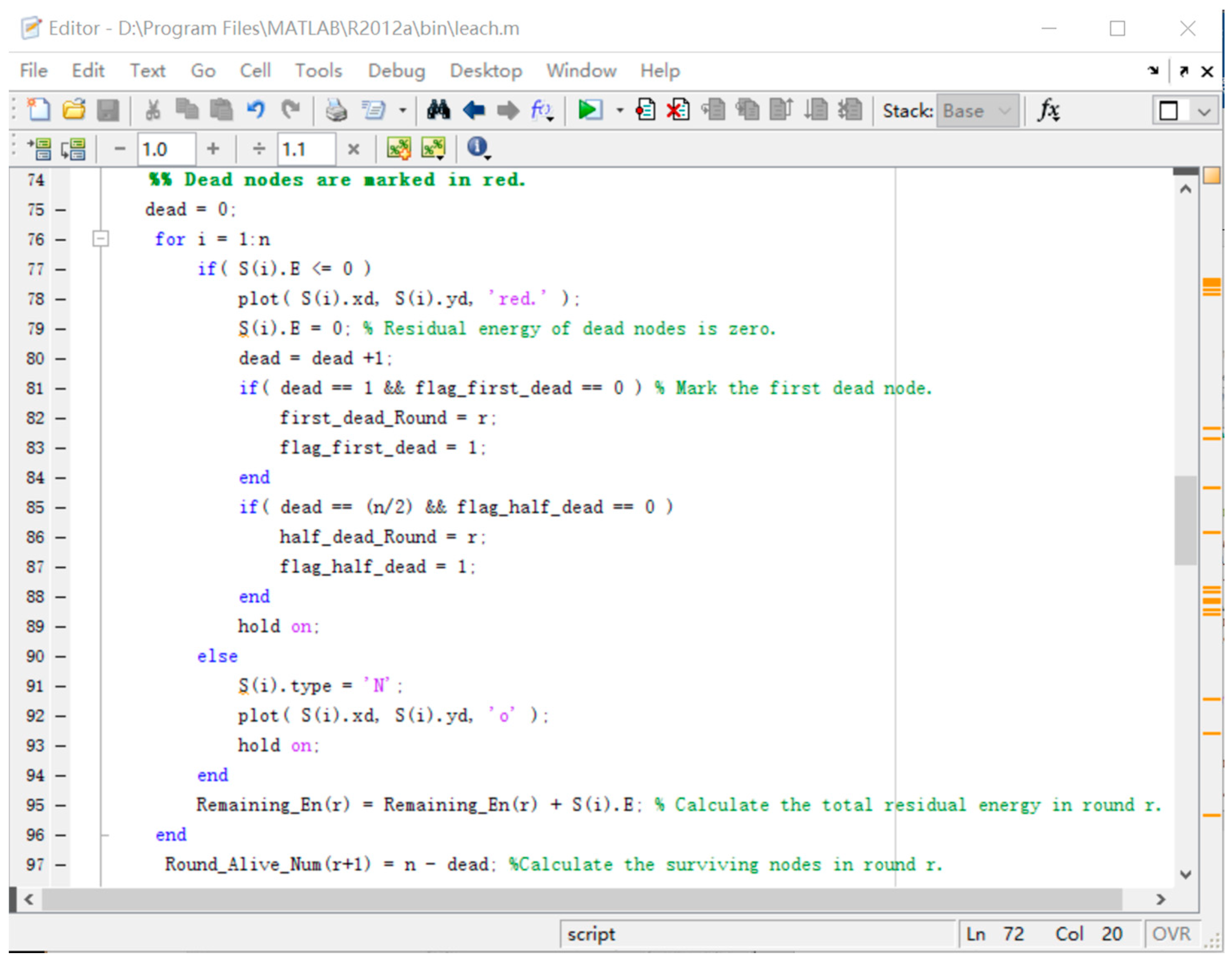Expand the Run button dropdown arrow
The height and width of the screenshot is (963, 1232).
tap(619, 111)
